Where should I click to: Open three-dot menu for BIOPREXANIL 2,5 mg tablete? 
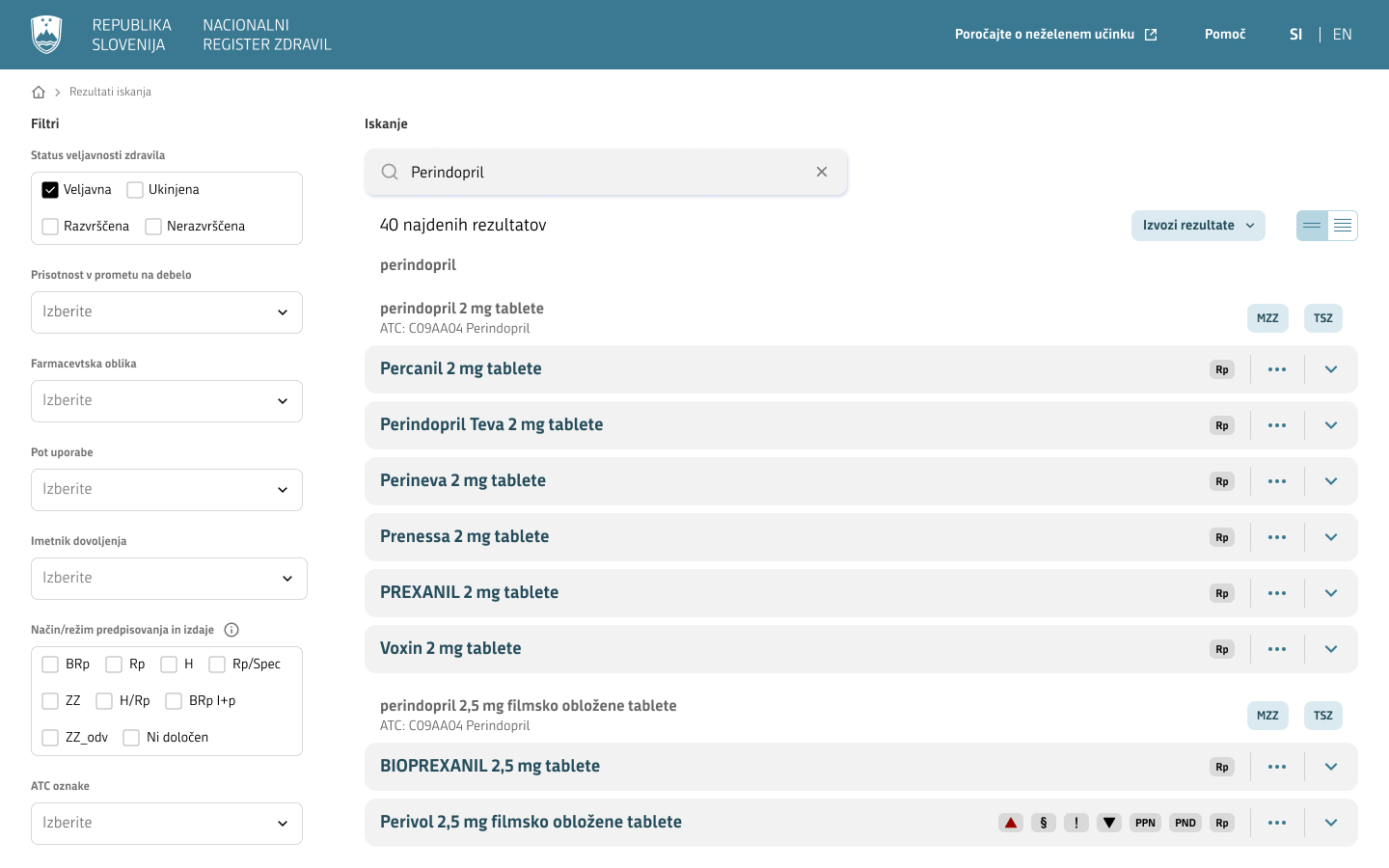pyautogui.click(x=1277, y=767)
